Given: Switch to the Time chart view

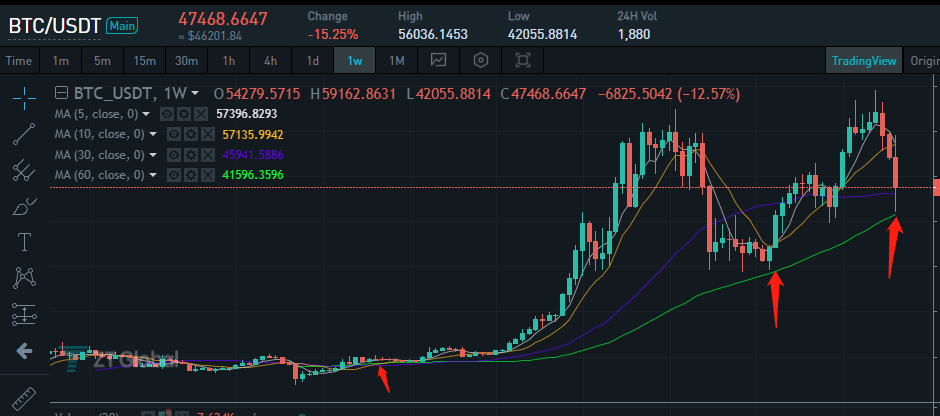Looking at the screenshot, I should click(19, 61).
